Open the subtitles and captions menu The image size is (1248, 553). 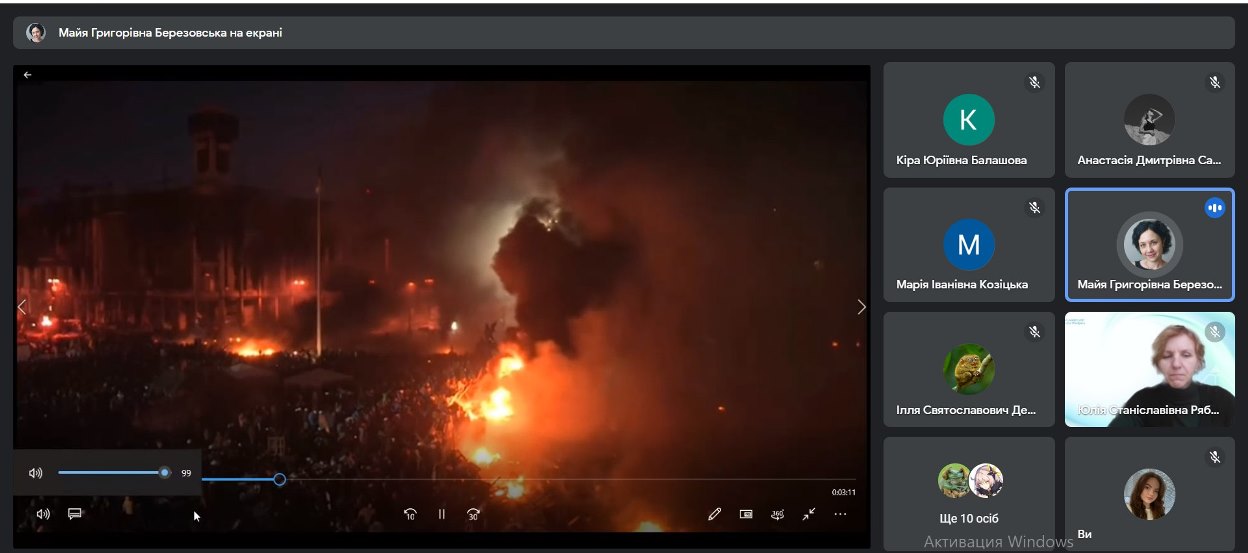(74, 514)
